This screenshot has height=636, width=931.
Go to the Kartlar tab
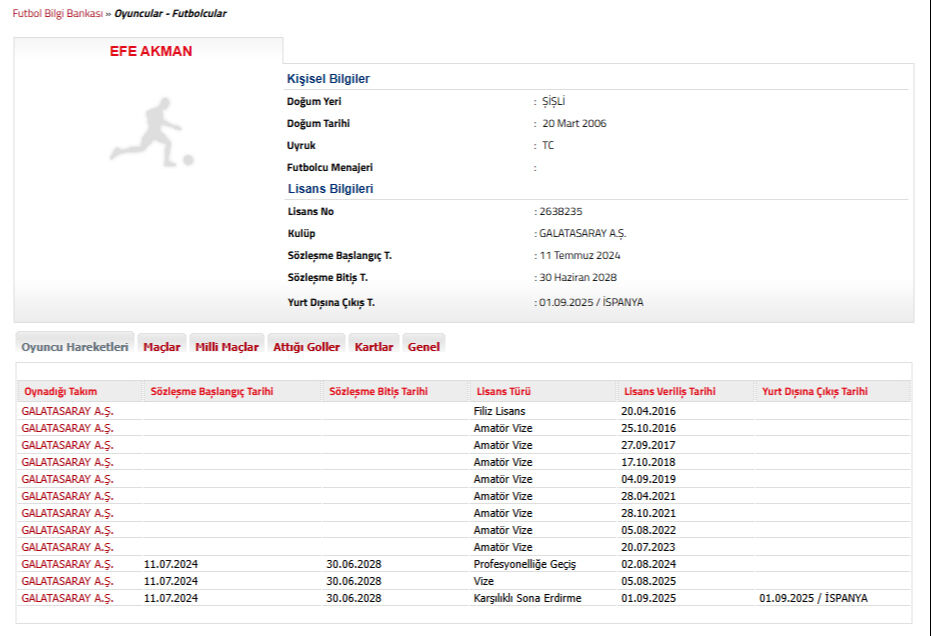(x=374, y=347)
